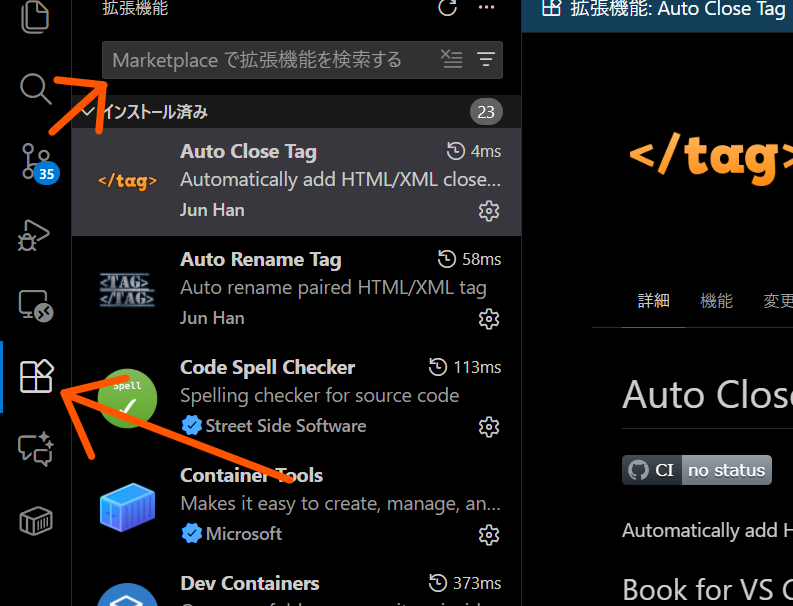Select Code Spell Checker extension entry
The image size is (793, 606).
[296, 398]
